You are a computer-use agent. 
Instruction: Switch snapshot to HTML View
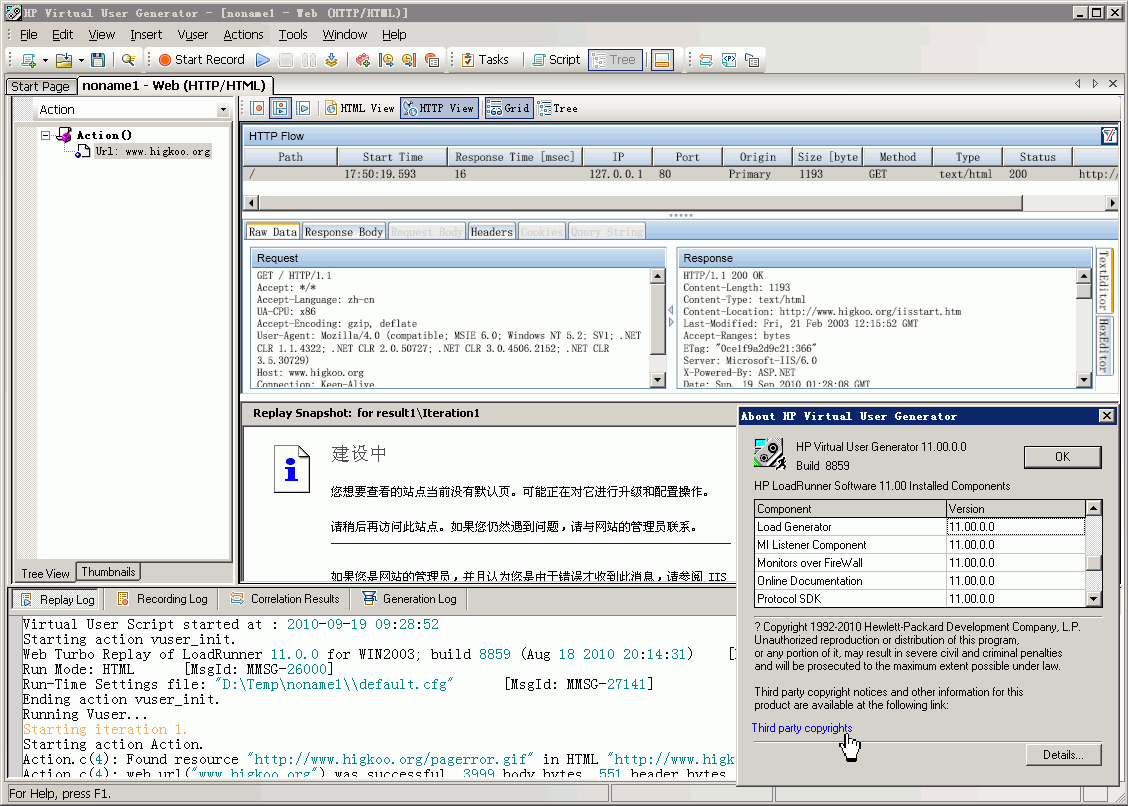pos(359,108)
